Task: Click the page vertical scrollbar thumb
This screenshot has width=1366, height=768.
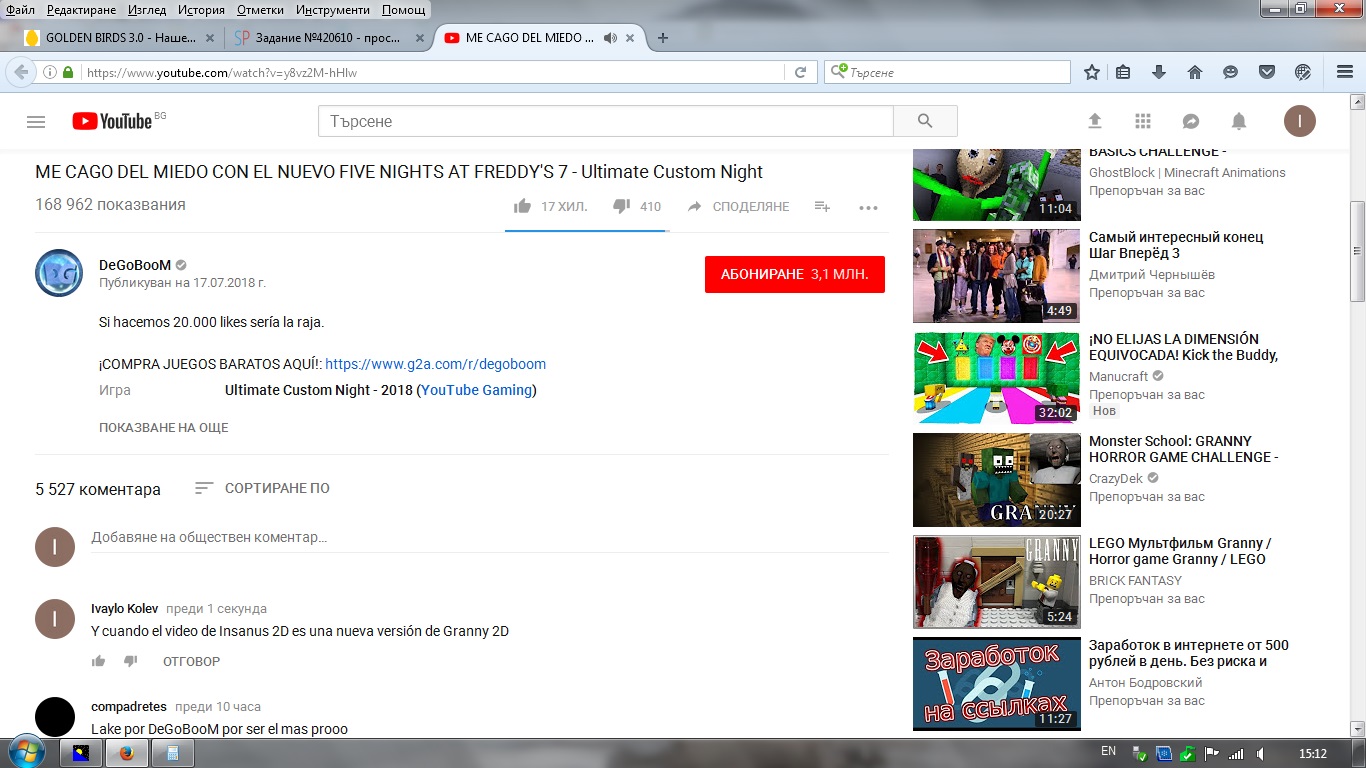Action: click(x=1357, y=251)
